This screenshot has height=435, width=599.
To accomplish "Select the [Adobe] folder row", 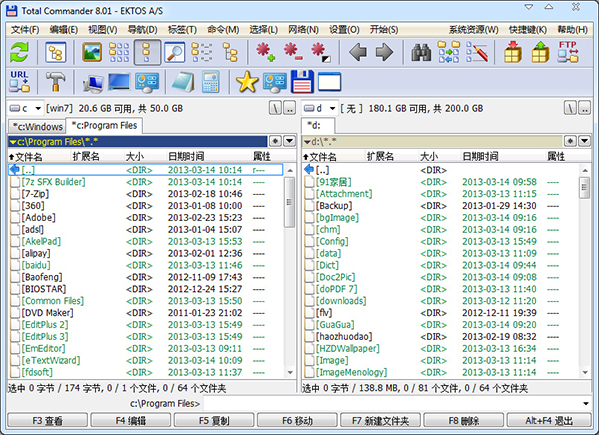I will point(146,218).
